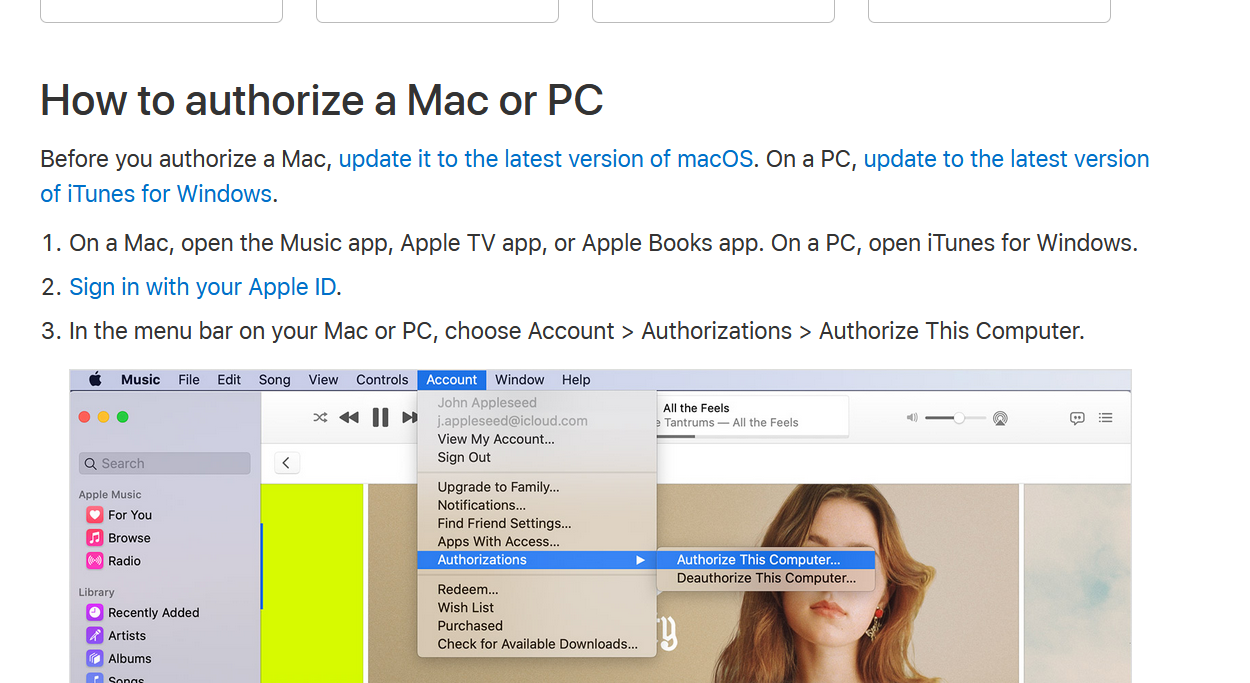Viewport: 1250px width, 683px height.
Task: Click volume speaker icon
Action: (912, 418)
